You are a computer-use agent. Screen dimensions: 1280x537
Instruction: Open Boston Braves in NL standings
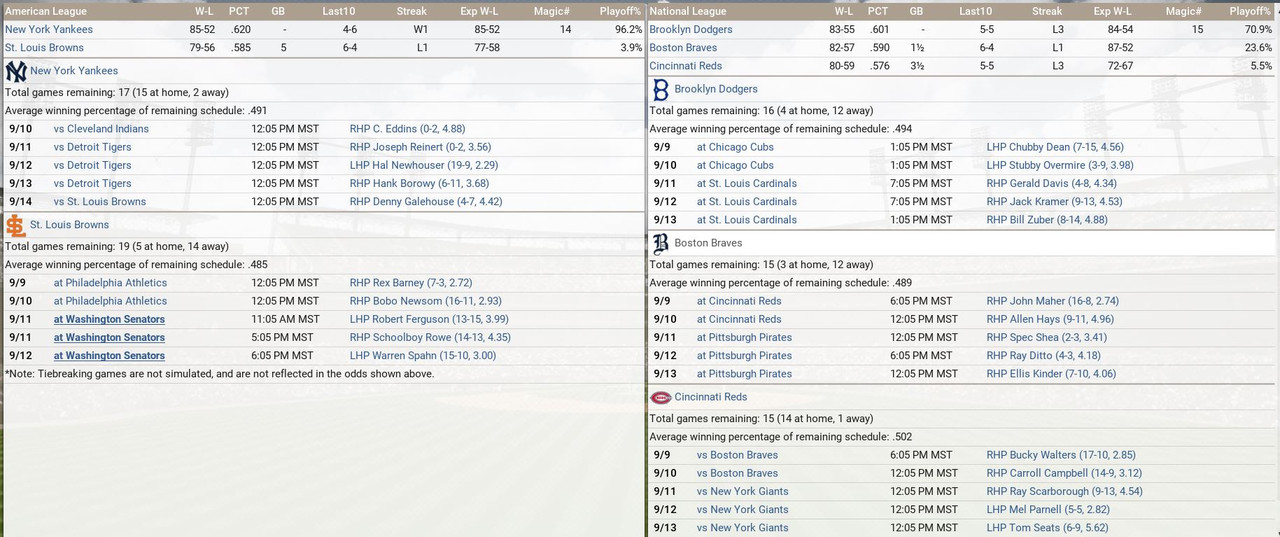point(683,48)
